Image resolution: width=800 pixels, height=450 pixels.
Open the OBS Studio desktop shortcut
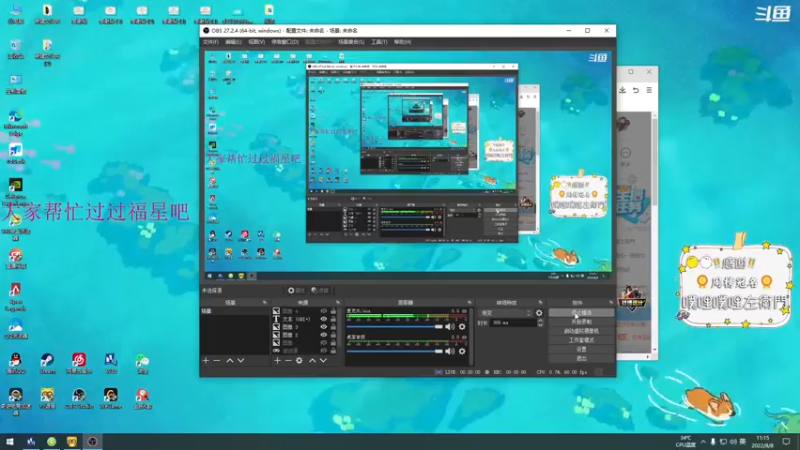point(79,398)
